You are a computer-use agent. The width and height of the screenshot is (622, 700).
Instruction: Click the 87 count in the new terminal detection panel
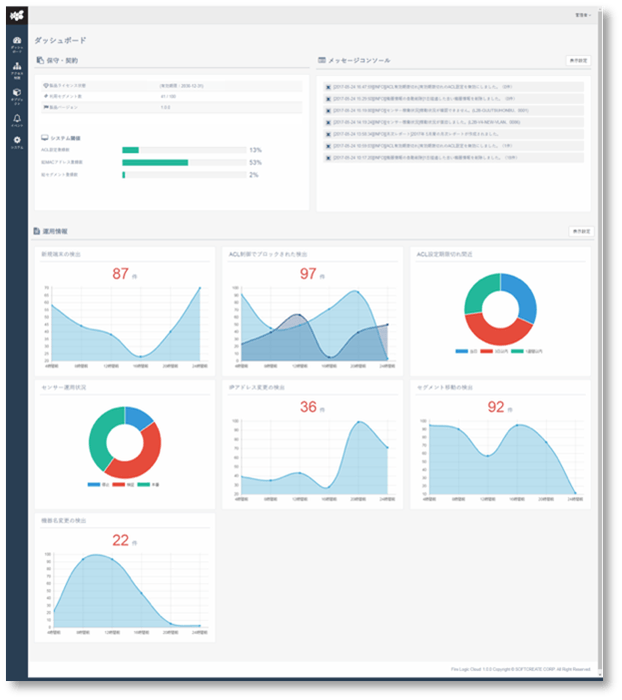pos(121,274)
